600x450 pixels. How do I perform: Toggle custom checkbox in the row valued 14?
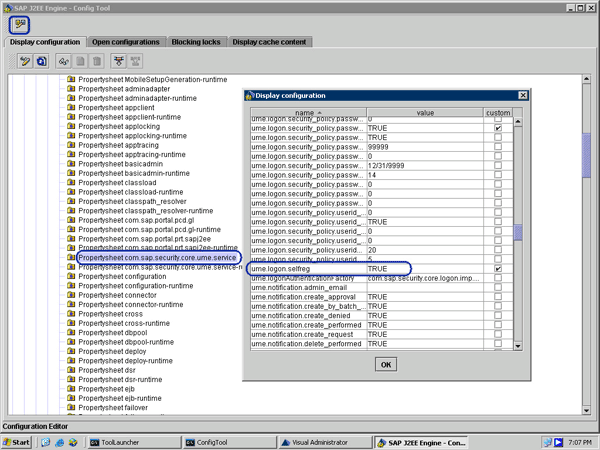click(x=498, y=175)
